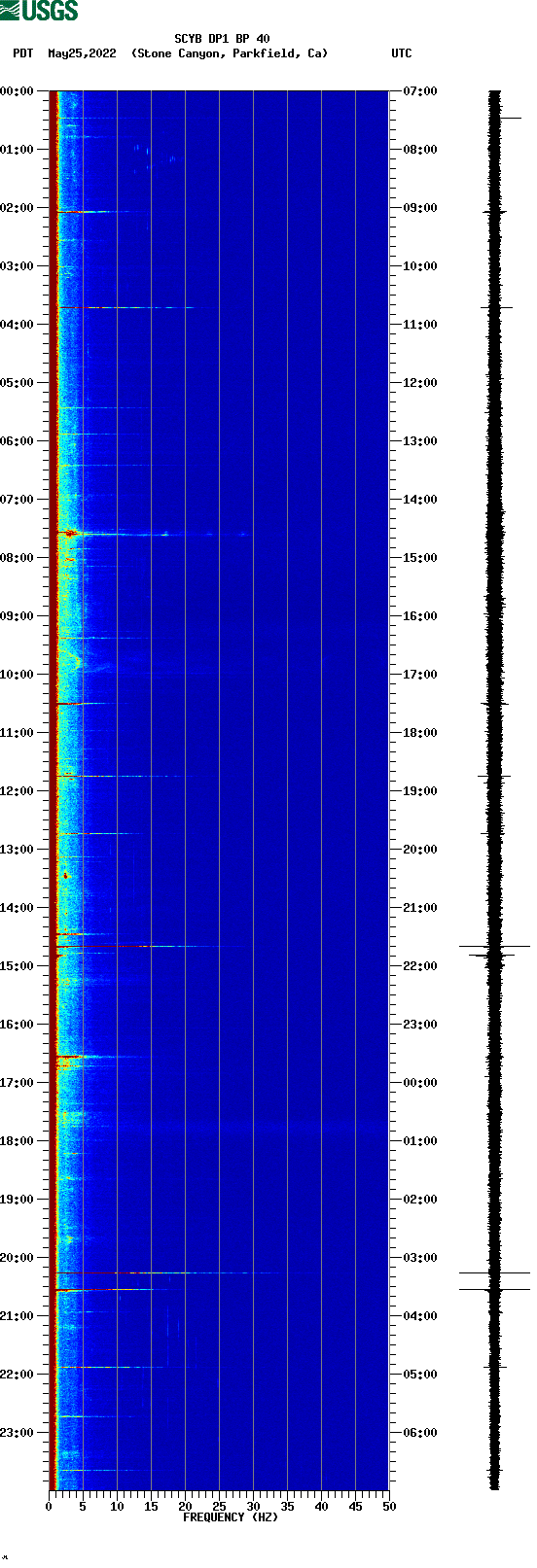537x1568 pixels.
Task: Click the seismogram spike just before 22:00 UTC
Action: [x=495, y=946]
